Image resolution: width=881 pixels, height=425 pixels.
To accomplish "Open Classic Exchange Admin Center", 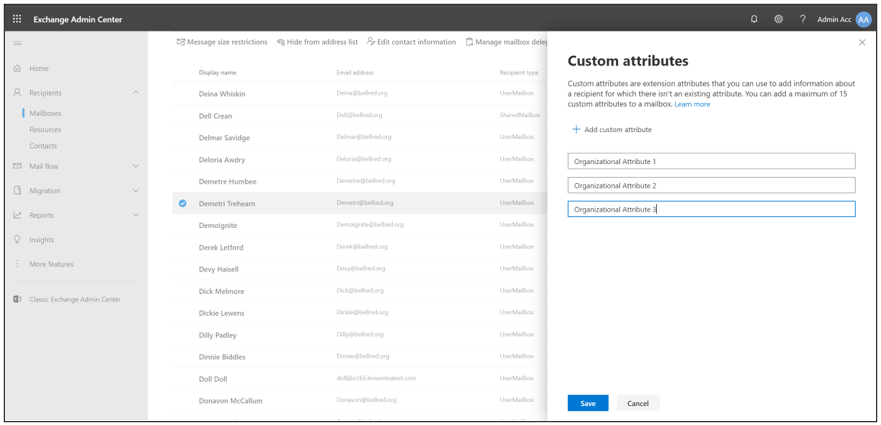I will point(74,299).
